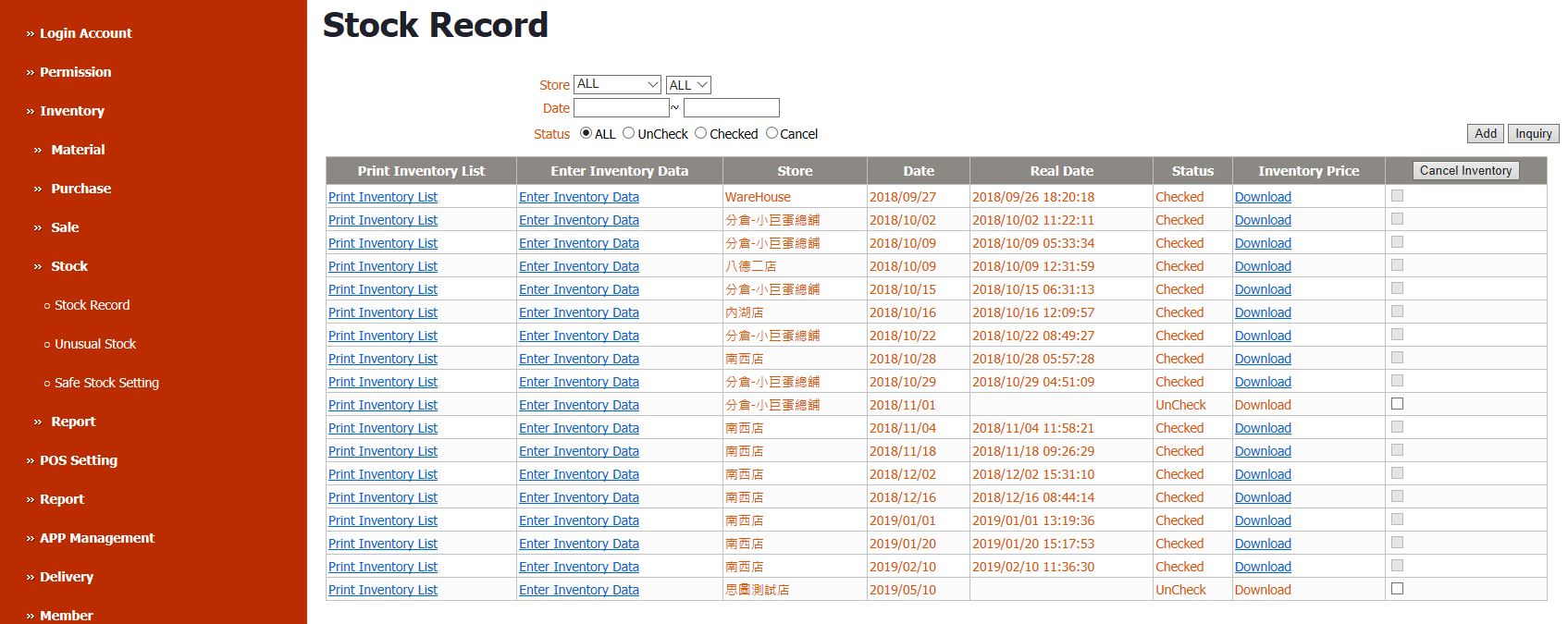The image size is (1568, 624).
Task: Open Stock Record in sidebar
Action: (92, 305)
